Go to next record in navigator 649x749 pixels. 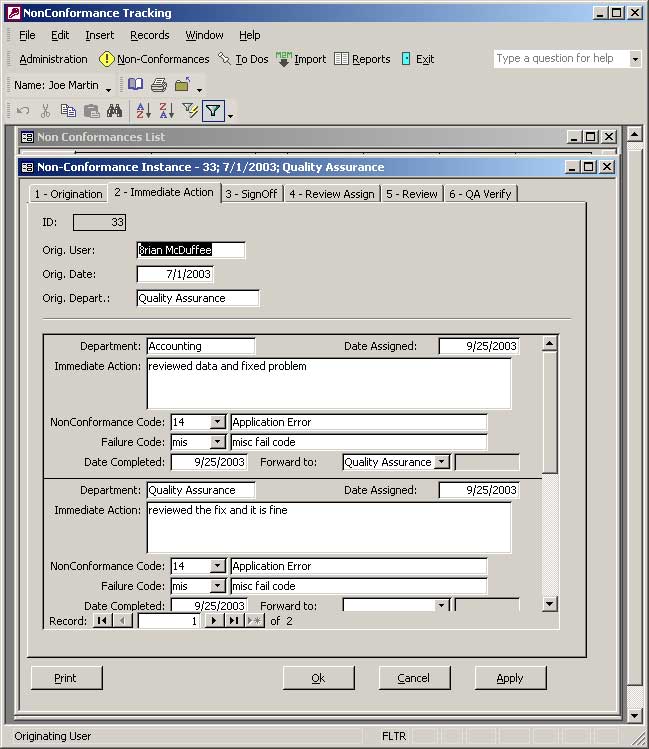click(x=214, y=621)
